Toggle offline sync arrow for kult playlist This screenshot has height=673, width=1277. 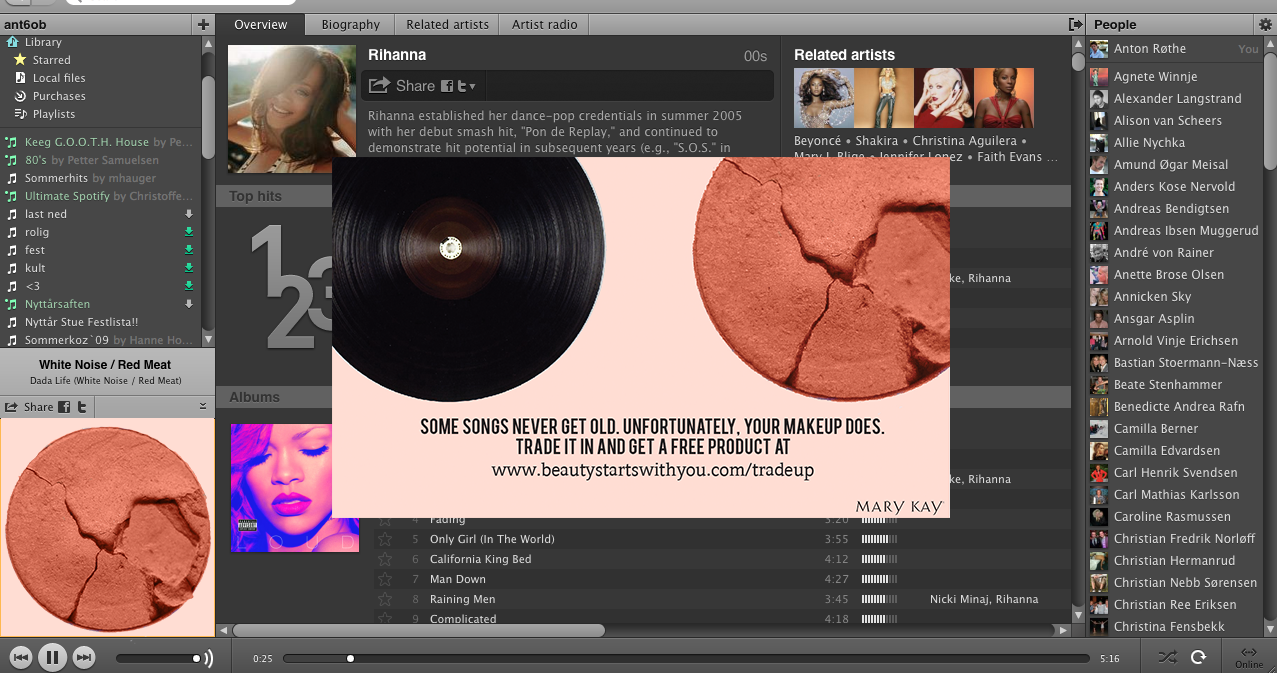click(x=189, y=268)
